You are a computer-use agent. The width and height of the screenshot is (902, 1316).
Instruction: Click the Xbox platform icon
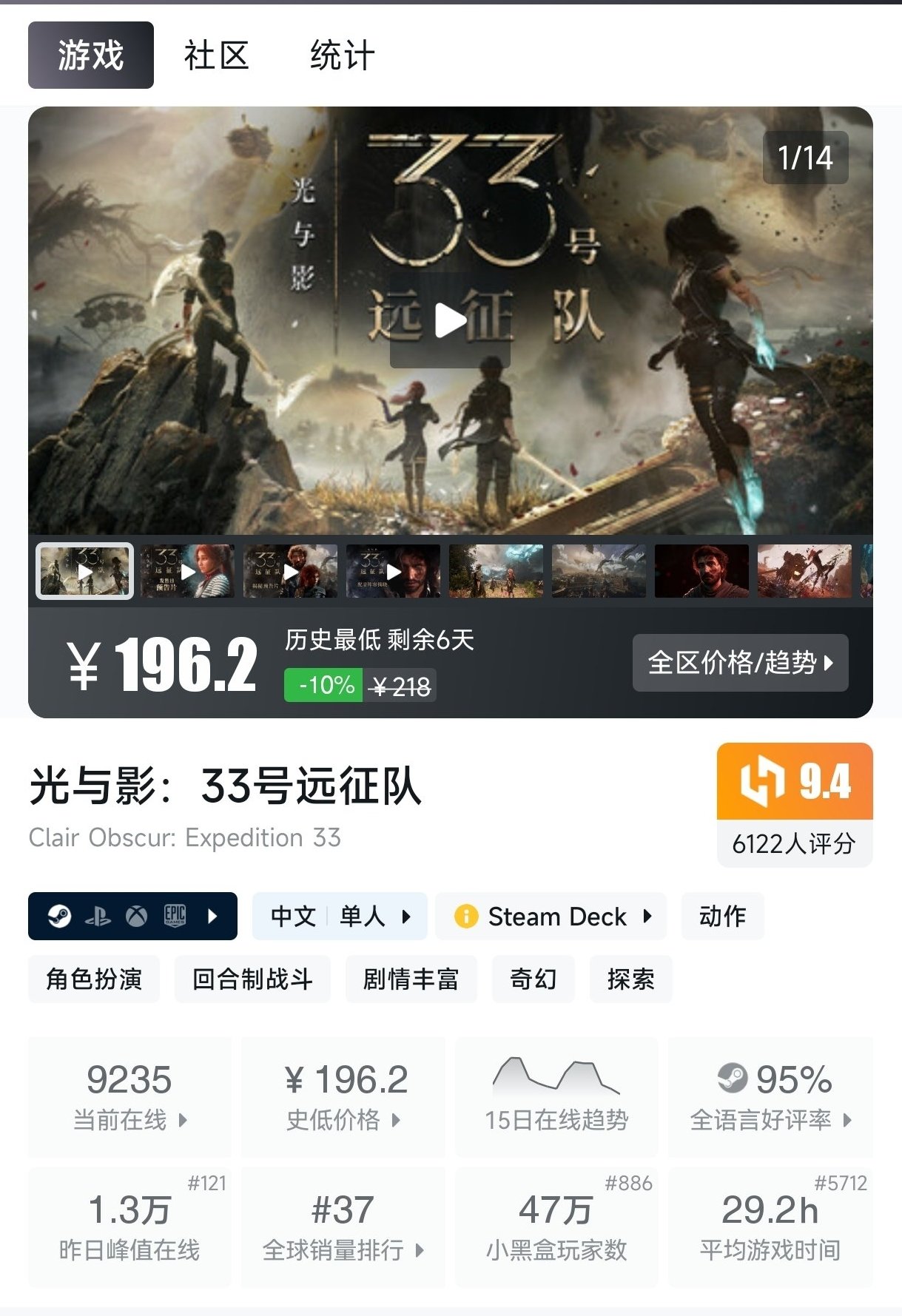point(136,917)
